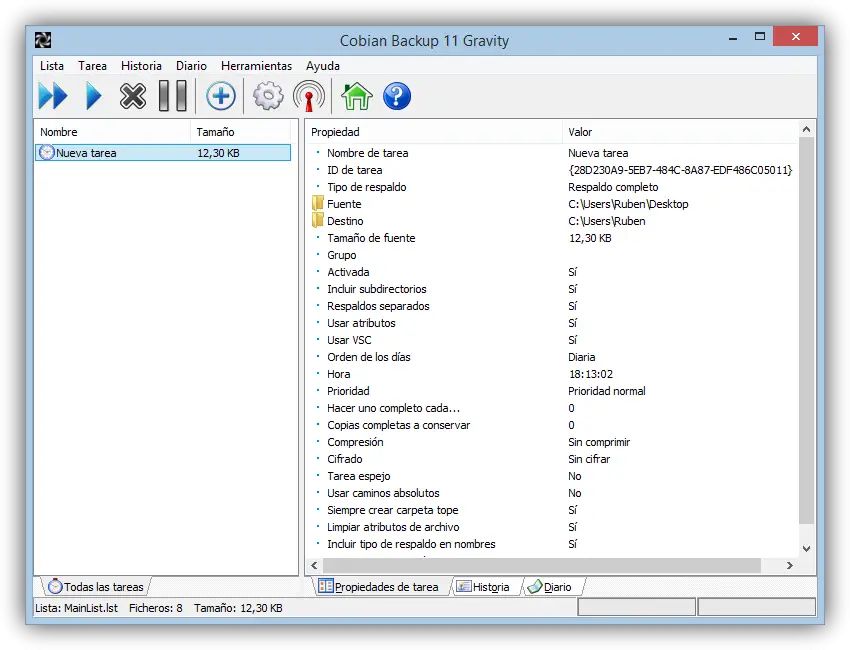This screenshot has height=650, width=850.
Task: Open the Herramientas menu
Action: coord(256,66)
